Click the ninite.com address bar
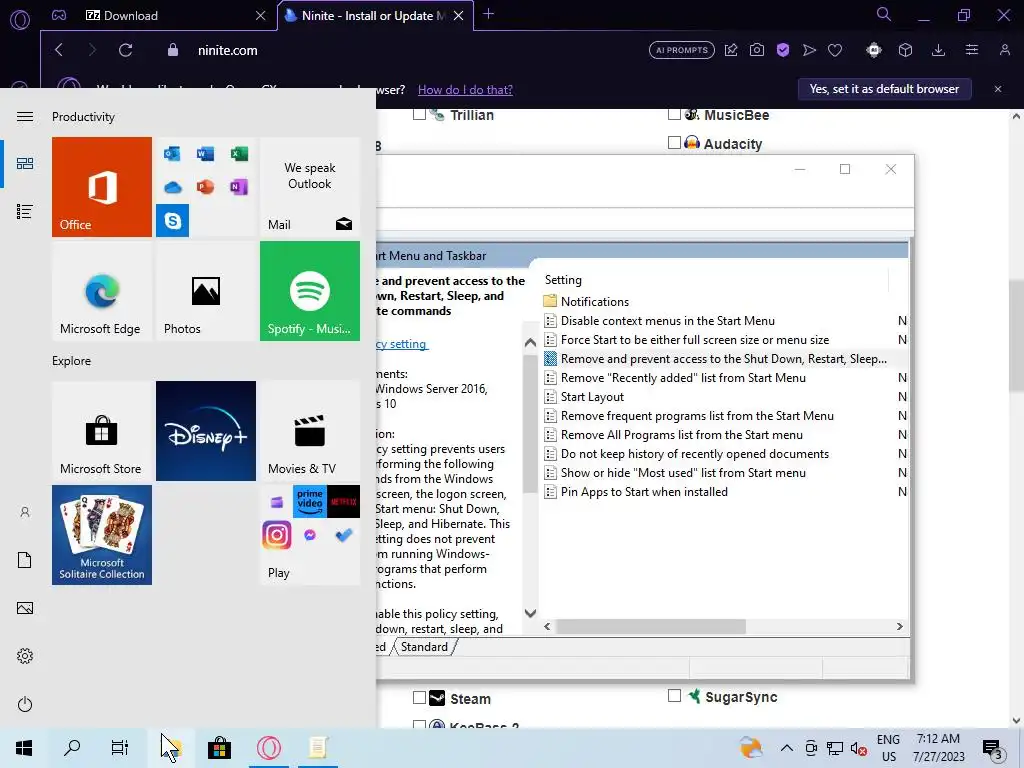 [x=227, y=50]
